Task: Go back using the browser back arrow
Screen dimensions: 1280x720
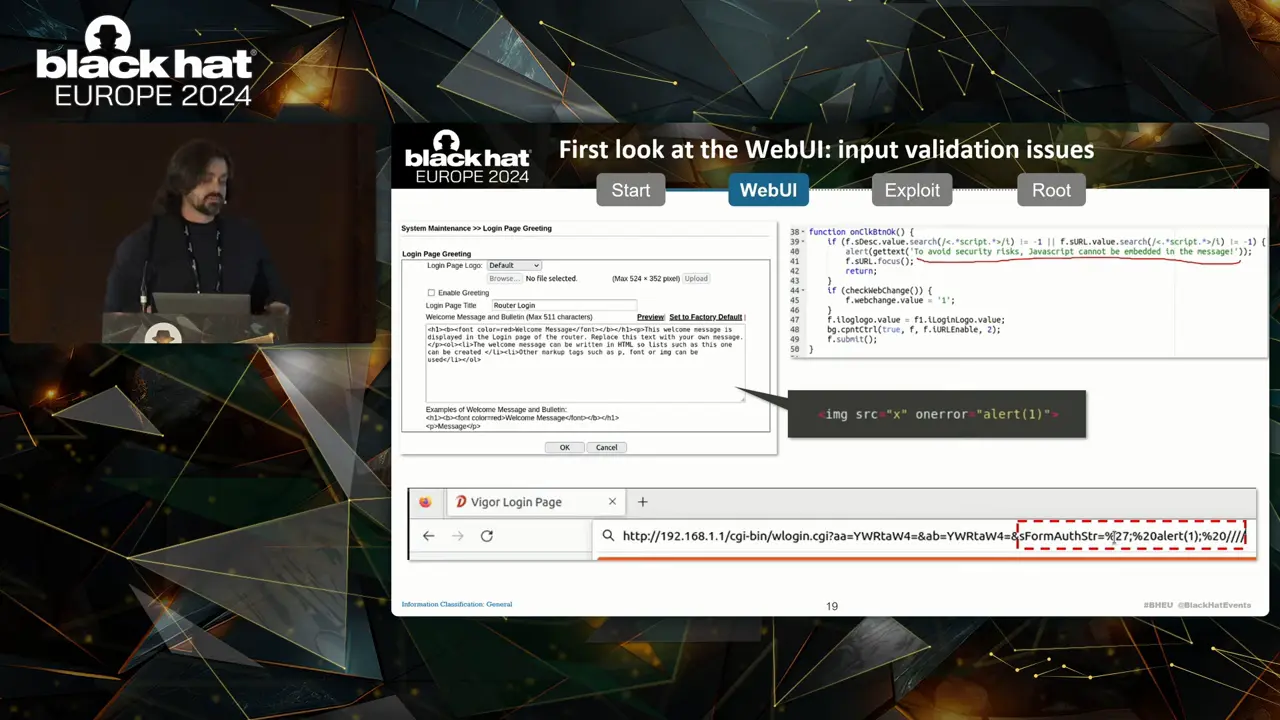Action: [x=428, y=536]
